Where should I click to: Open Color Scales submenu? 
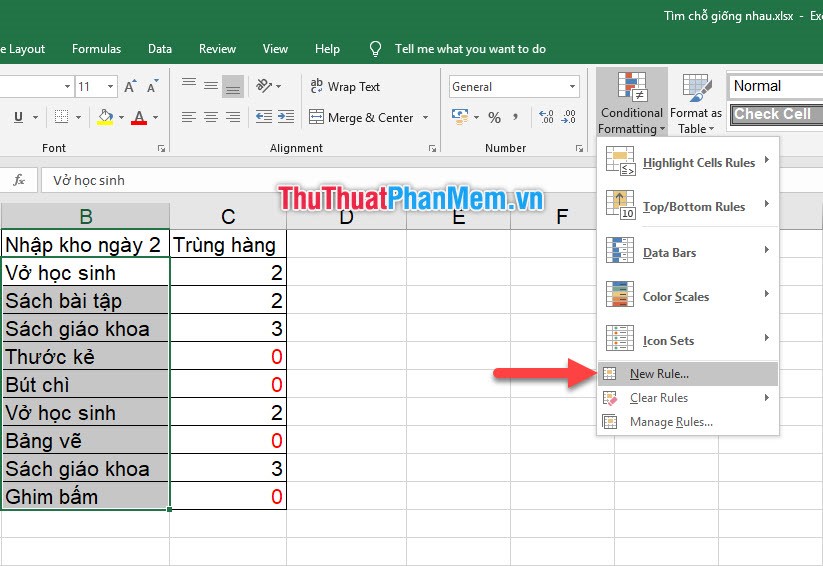pos(688,296)
